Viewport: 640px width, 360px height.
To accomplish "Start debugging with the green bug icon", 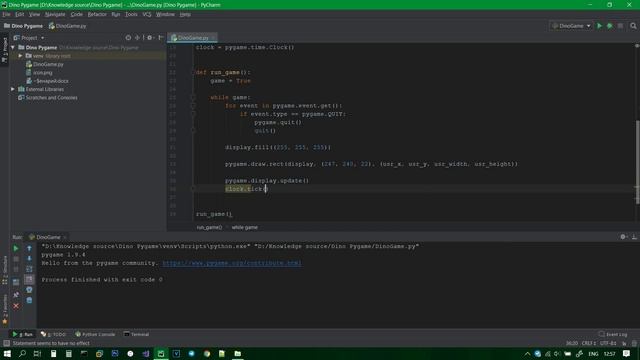I will (x=609, y=26).
